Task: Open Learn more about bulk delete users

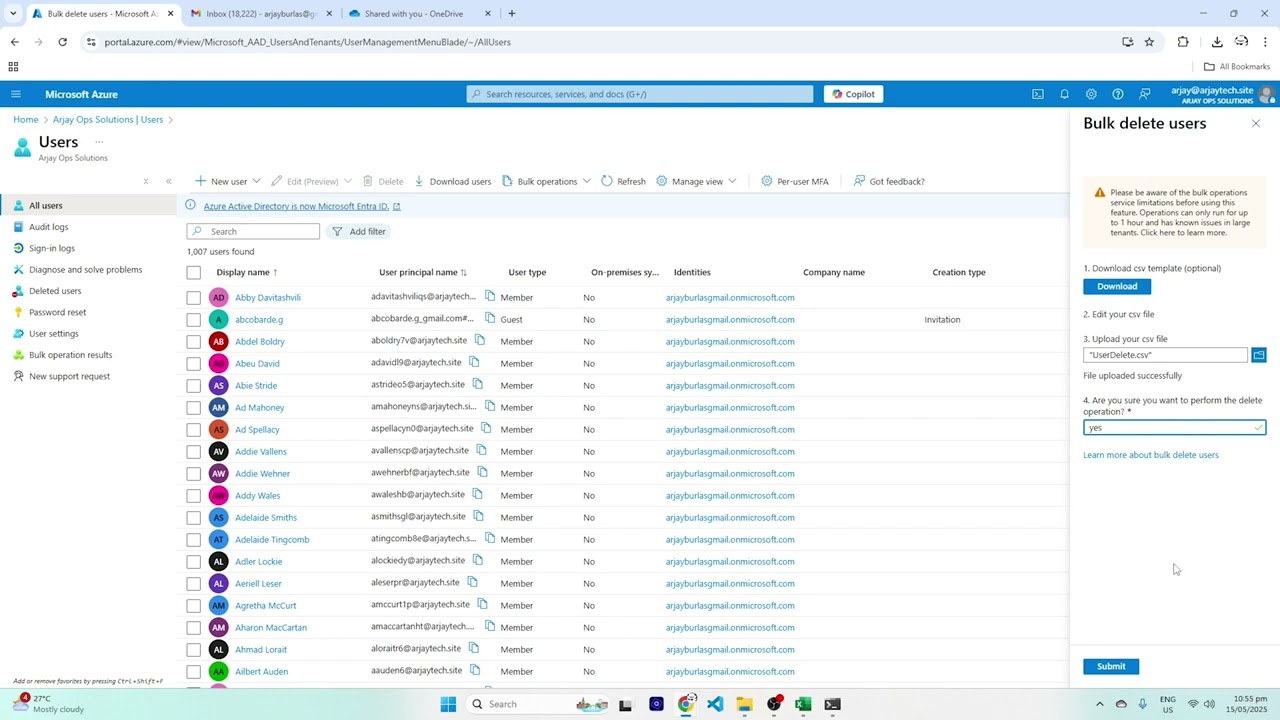Action: pos(1150,455)
